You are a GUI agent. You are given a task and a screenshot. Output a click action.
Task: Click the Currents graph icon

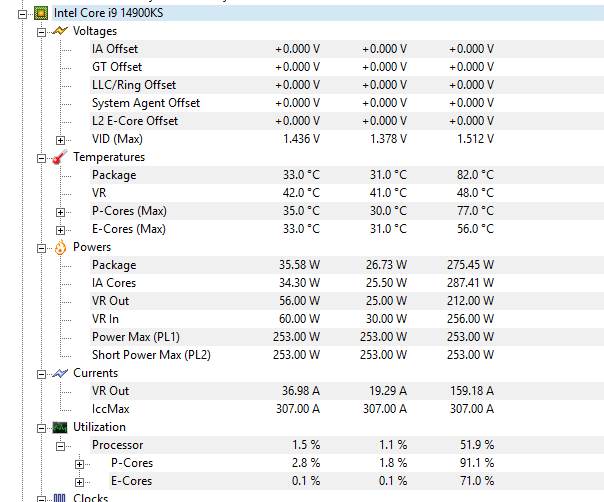pos(60,373)
